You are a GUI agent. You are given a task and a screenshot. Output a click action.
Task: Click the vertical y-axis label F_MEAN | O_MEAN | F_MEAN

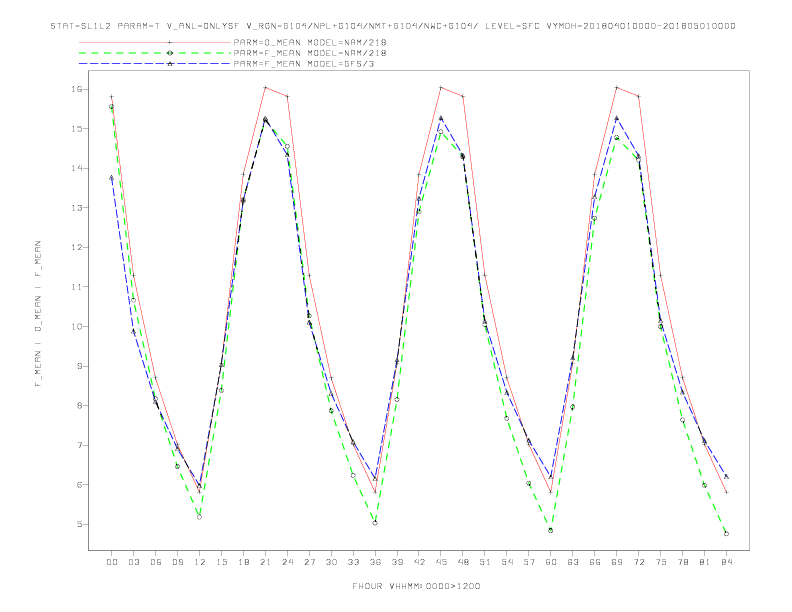(38, 314)
